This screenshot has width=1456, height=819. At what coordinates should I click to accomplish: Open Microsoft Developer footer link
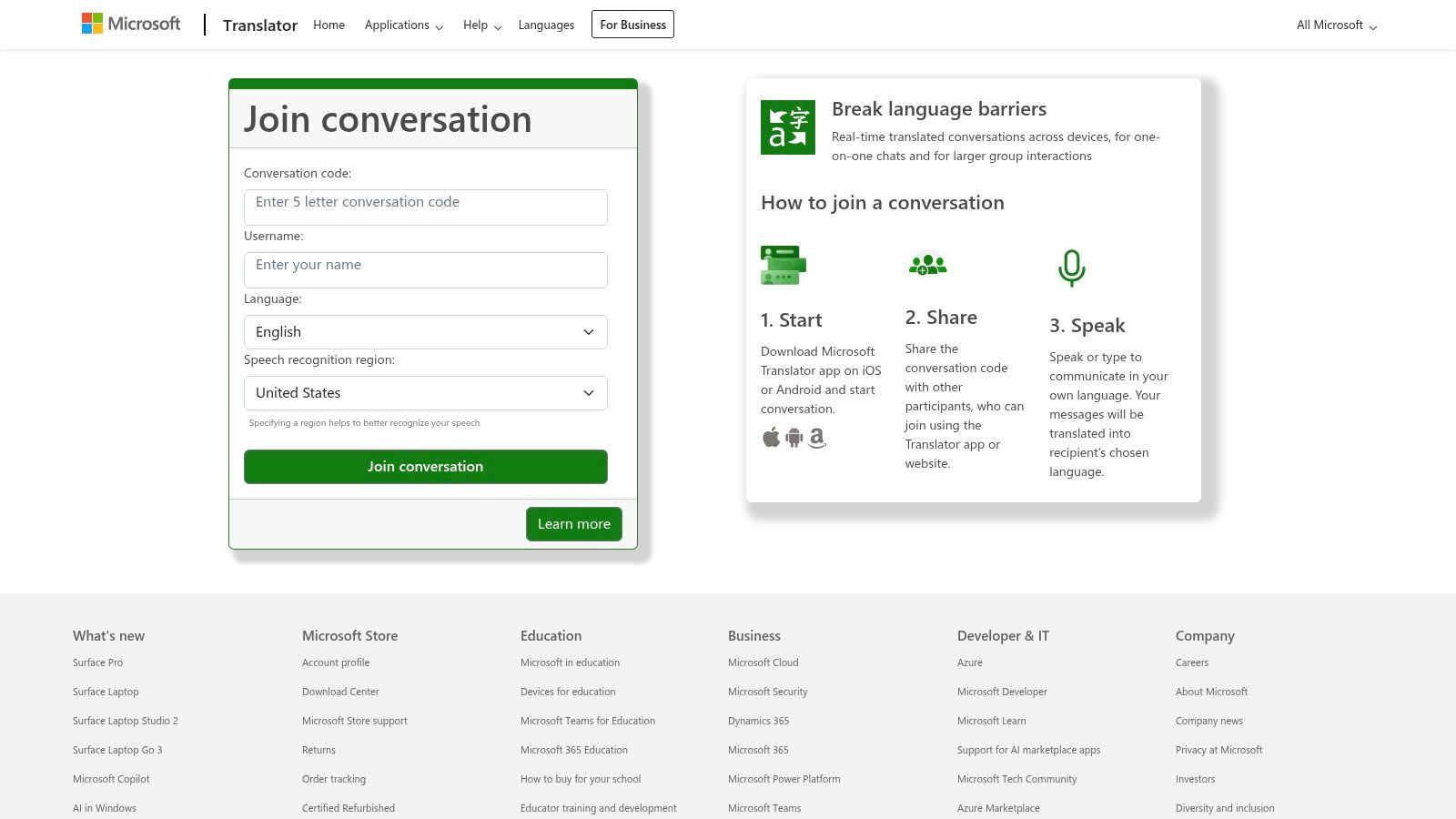(1002, 692)
